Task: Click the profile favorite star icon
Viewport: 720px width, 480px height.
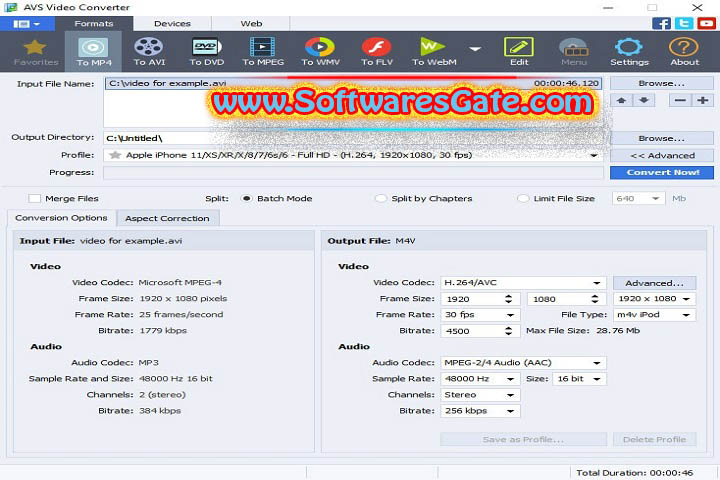Action: tap(115, 155)
